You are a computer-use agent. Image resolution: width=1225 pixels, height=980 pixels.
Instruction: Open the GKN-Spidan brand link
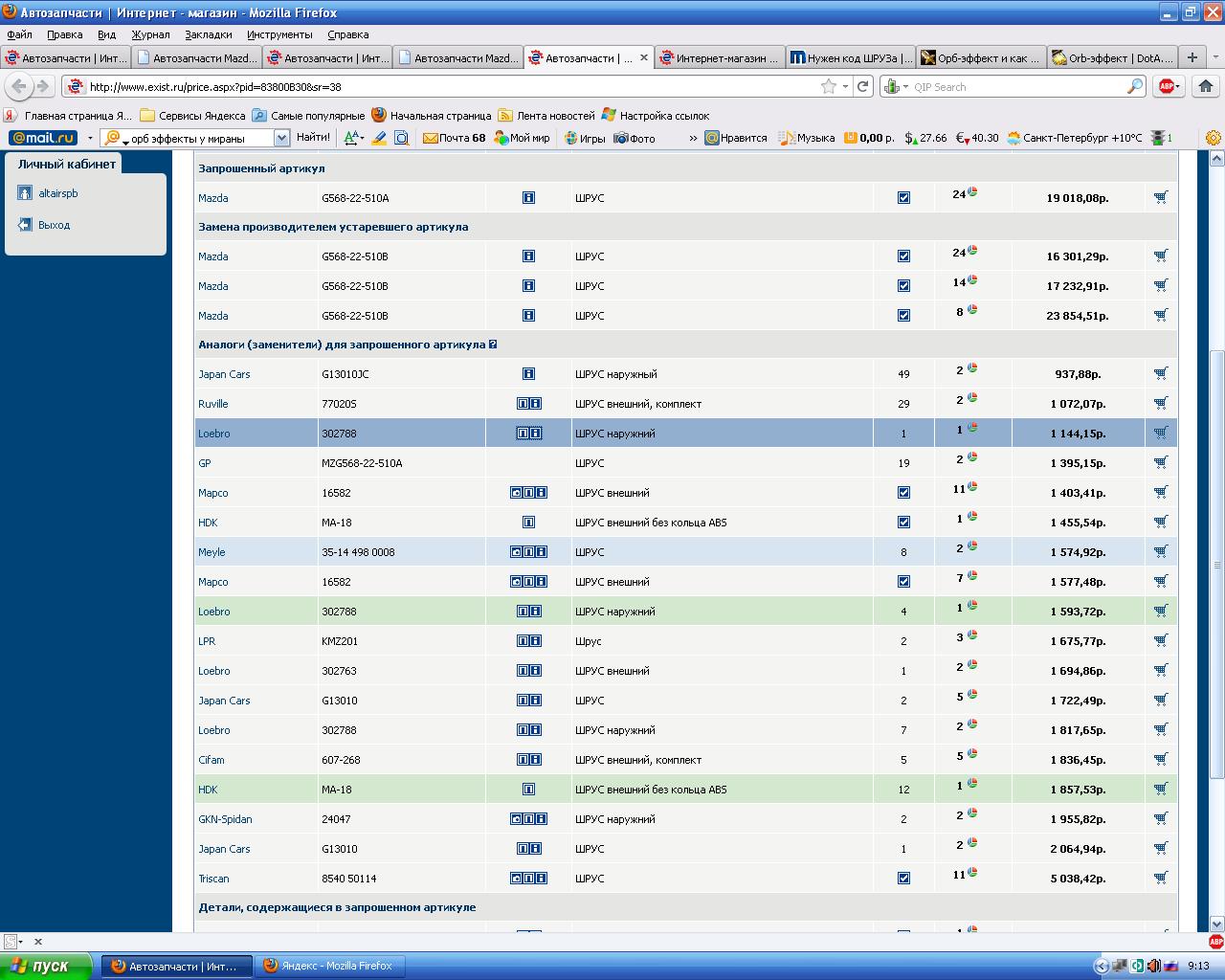point(225,819)
